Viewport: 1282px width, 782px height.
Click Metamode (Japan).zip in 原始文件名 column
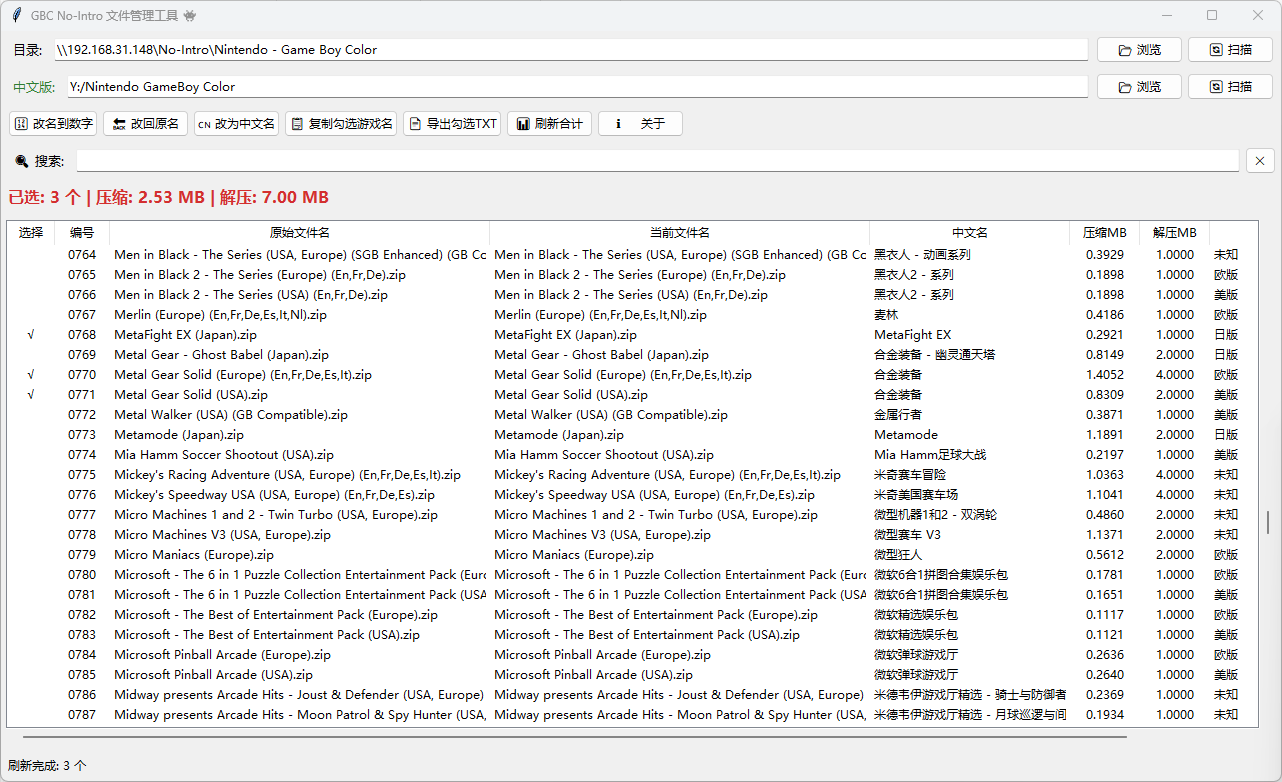pos(179,435)
